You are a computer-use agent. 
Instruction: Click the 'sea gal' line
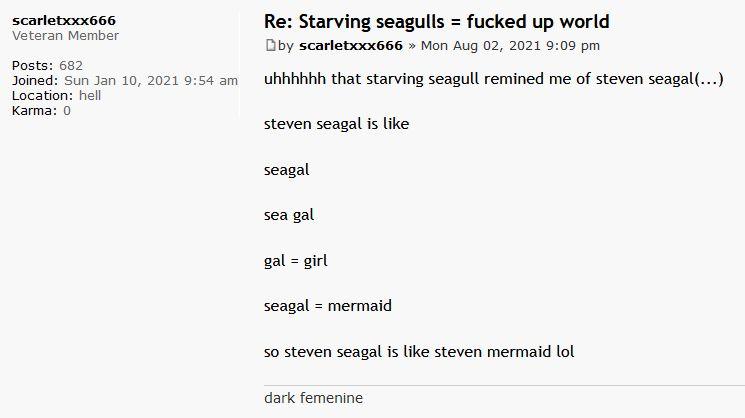tap(289, 215)
